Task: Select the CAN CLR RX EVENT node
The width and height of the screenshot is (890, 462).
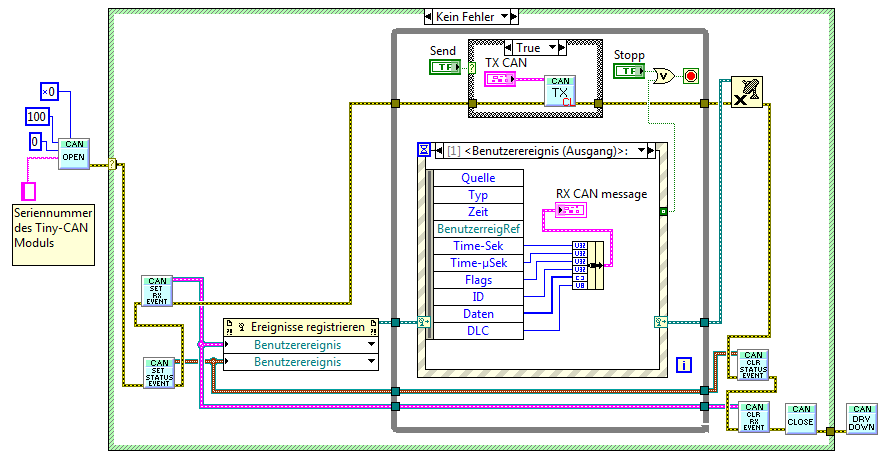Action: click(754, 417)
